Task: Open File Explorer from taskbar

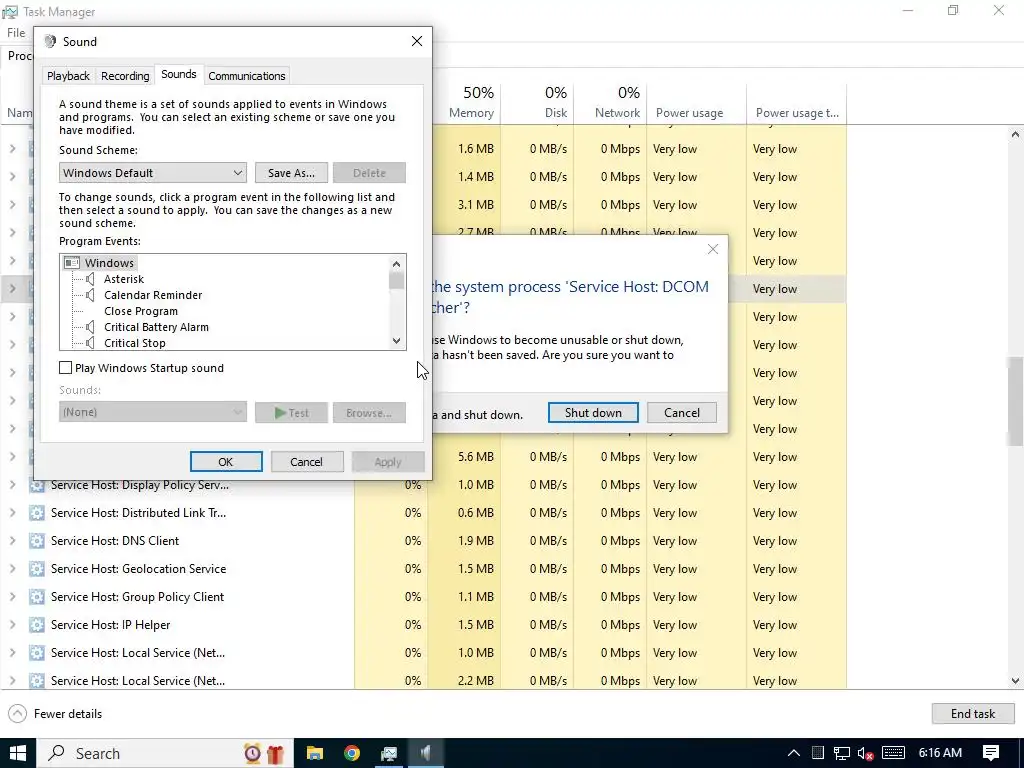Action: click(315, 753)
